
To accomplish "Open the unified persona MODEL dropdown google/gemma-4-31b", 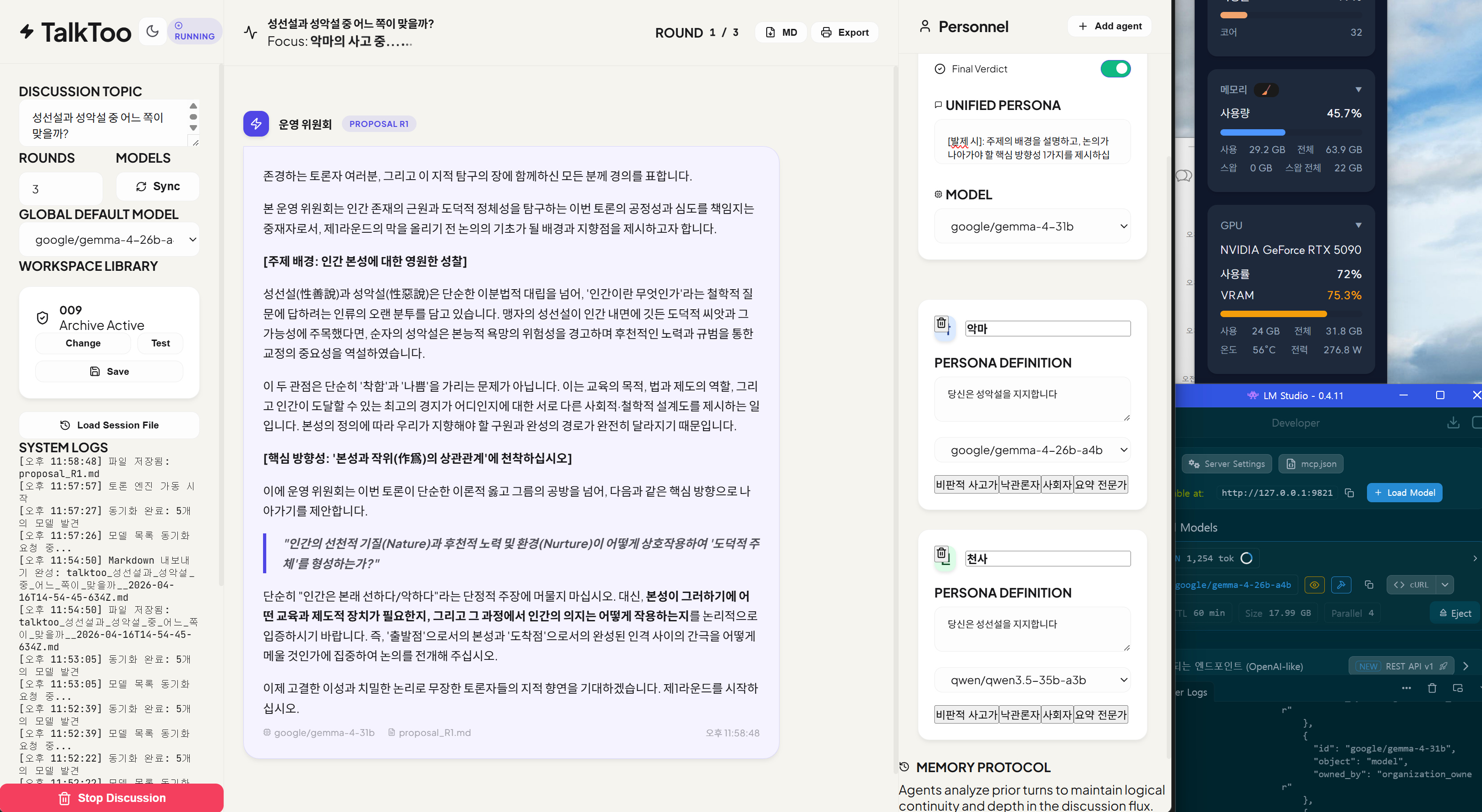I will pos(1032,226).
